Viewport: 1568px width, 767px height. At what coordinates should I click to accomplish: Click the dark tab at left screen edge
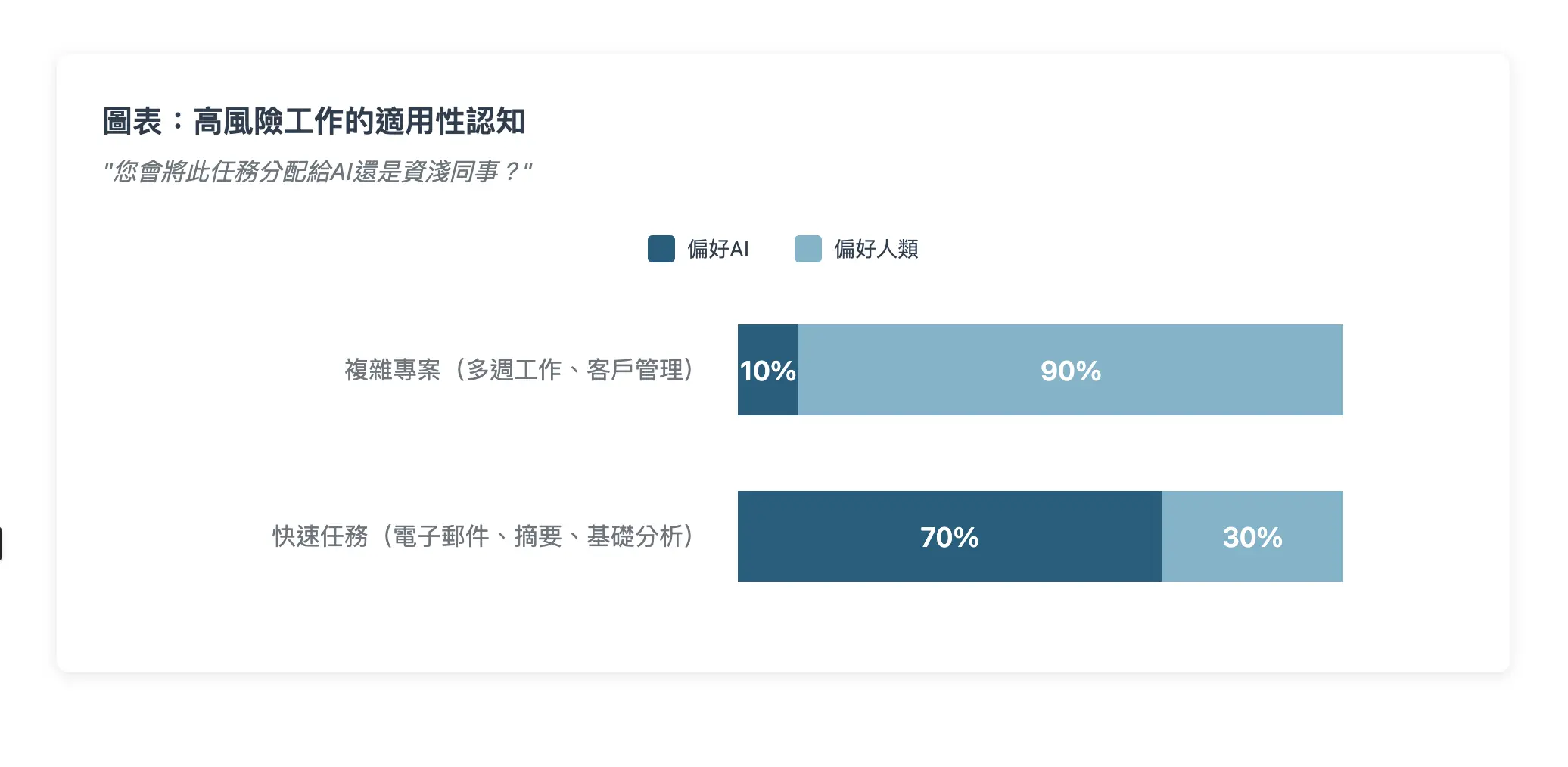click(x=1, y=544)
